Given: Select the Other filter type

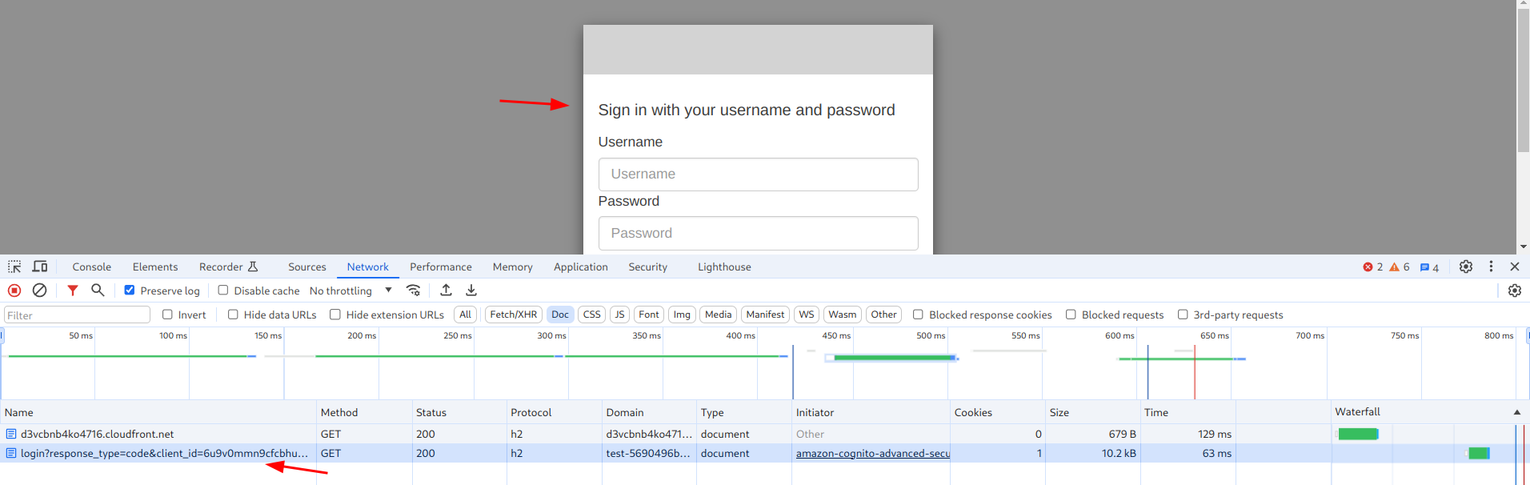Looking at the screenshot, I should tap(884, 315).
